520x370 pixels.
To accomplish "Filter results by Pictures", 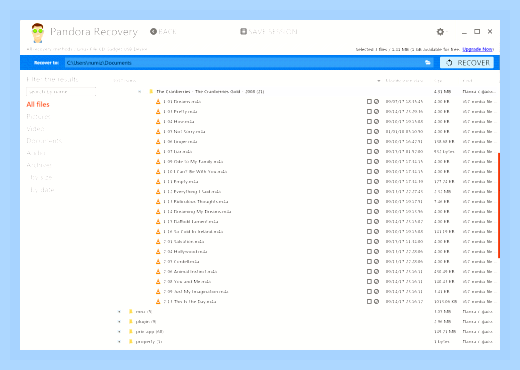I will tap(38, 117).
